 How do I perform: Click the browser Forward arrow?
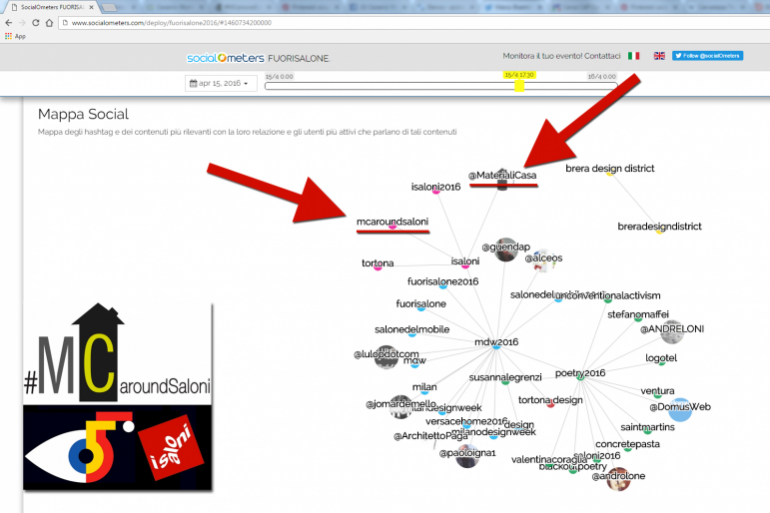click(x=22, y=23)
